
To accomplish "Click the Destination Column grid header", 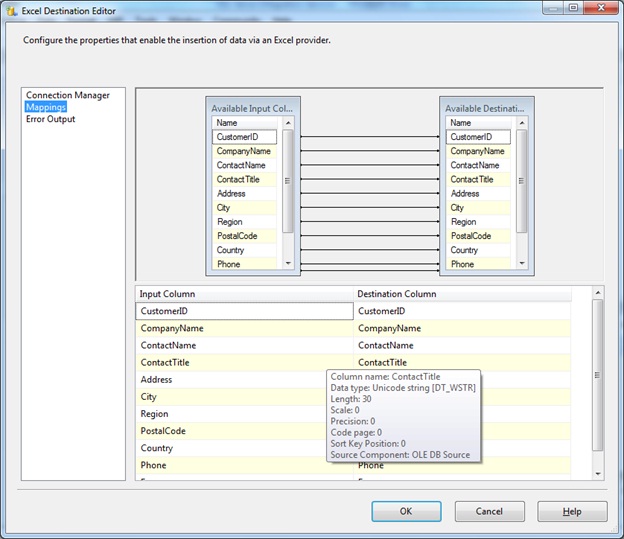I will pos(462,294).
